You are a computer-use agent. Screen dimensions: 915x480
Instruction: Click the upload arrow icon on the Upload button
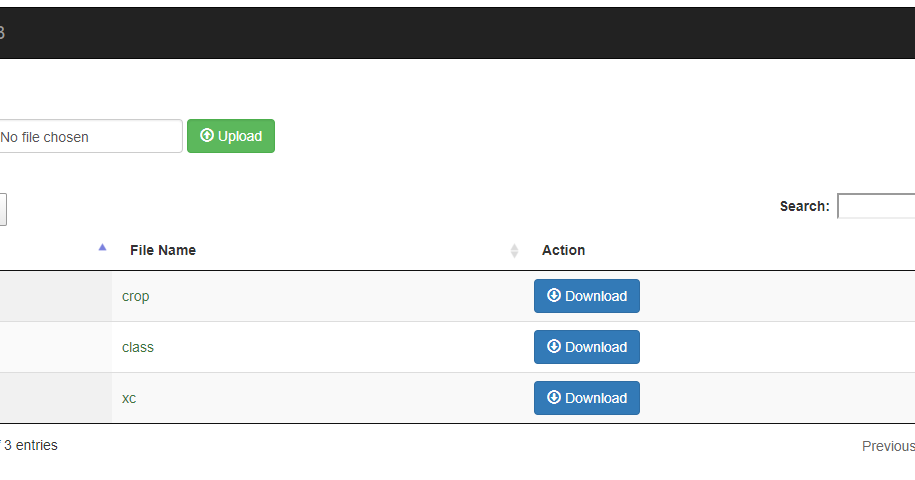207,136
